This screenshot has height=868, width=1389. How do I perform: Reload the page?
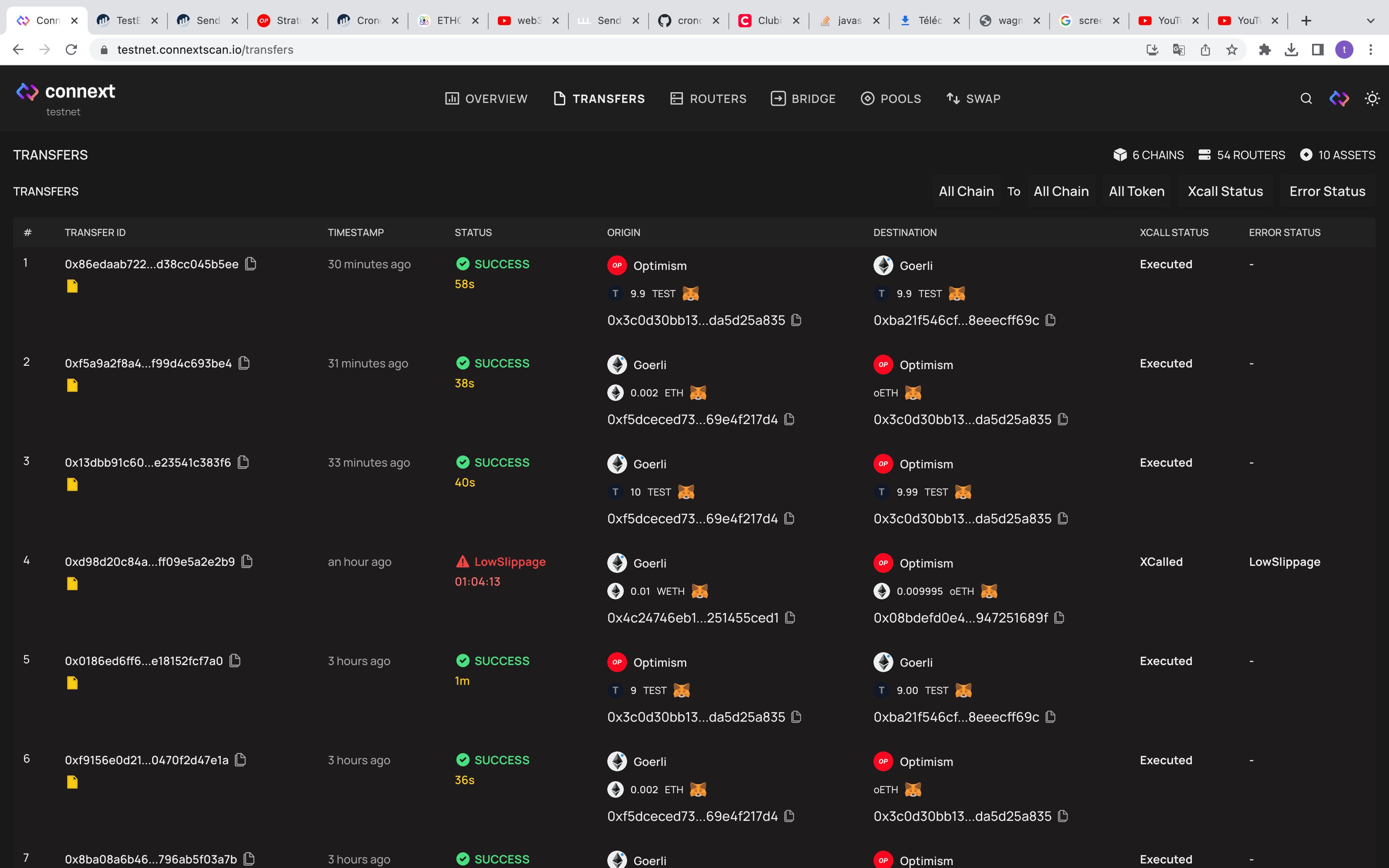coord(71,50)
